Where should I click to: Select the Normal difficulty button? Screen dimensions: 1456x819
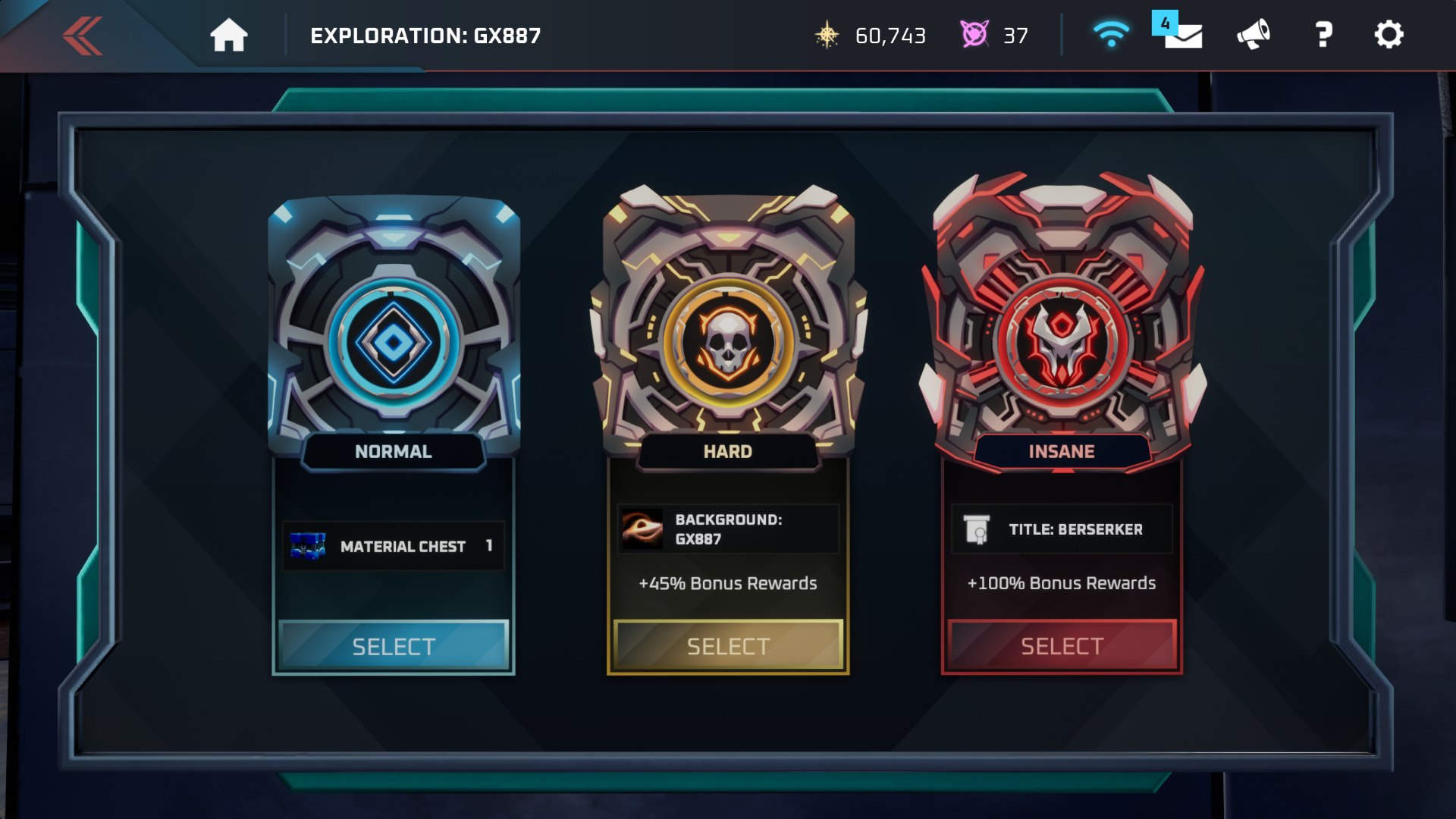coord(394,646)
